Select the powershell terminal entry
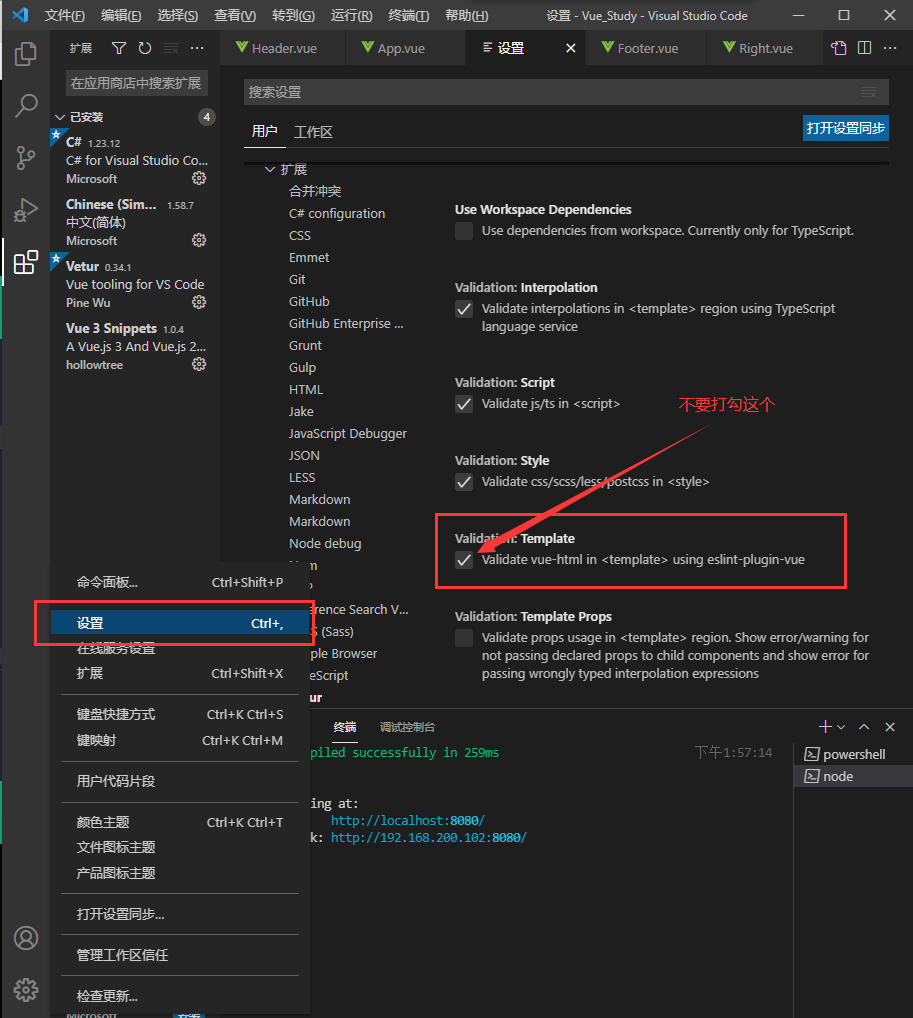The image size is (913, 1018). pos(853,754)
